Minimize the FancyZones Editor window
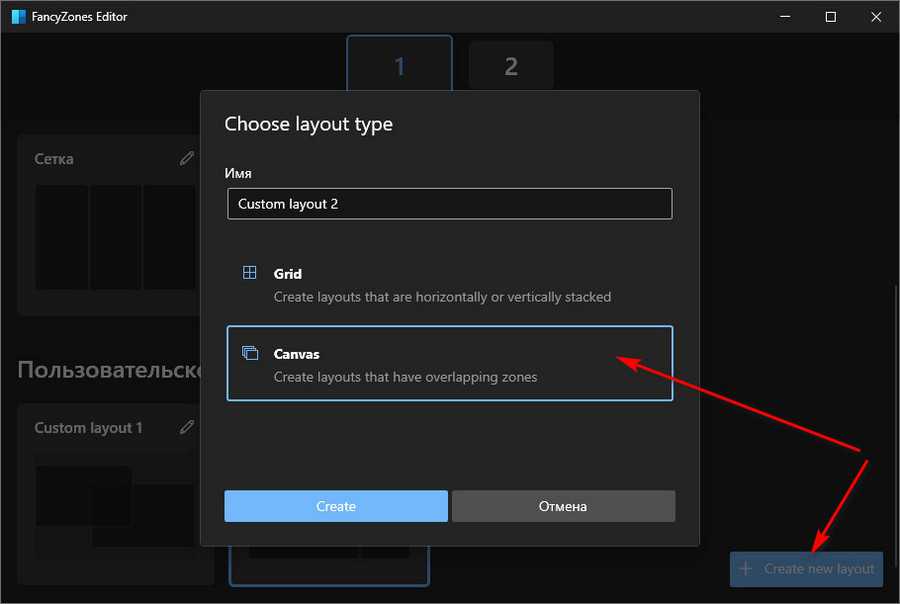 pyautogui.click(x=783, y=17)
